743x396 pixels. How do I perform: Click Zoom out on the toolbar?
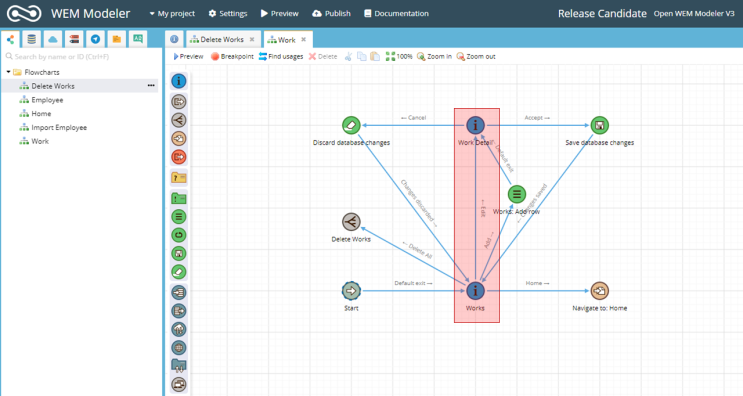(476, 56)
